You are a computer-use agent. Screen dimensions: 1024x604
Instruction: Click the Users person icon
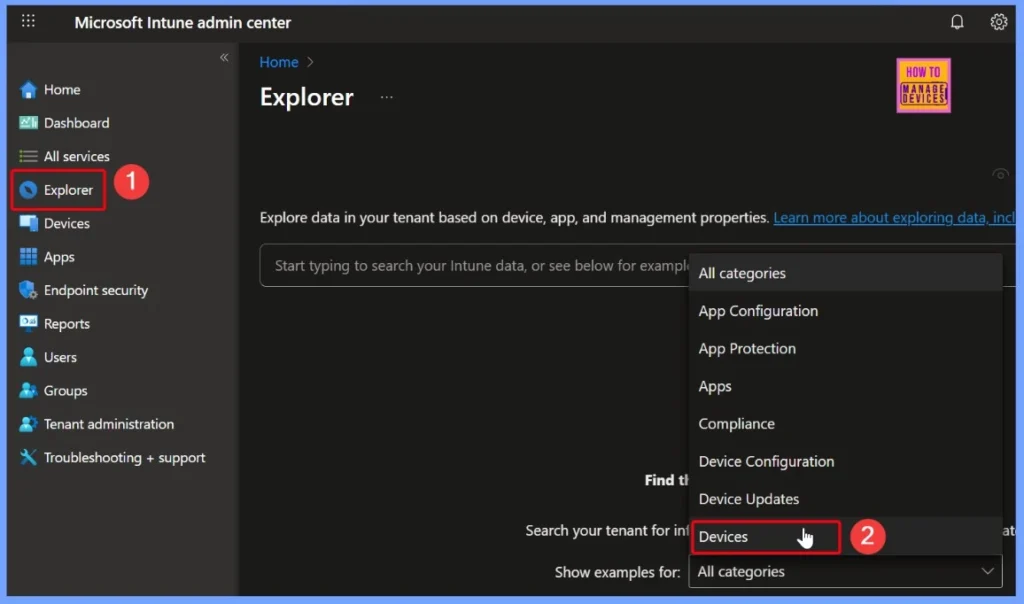pyautogui.click(x=28, y=357)
